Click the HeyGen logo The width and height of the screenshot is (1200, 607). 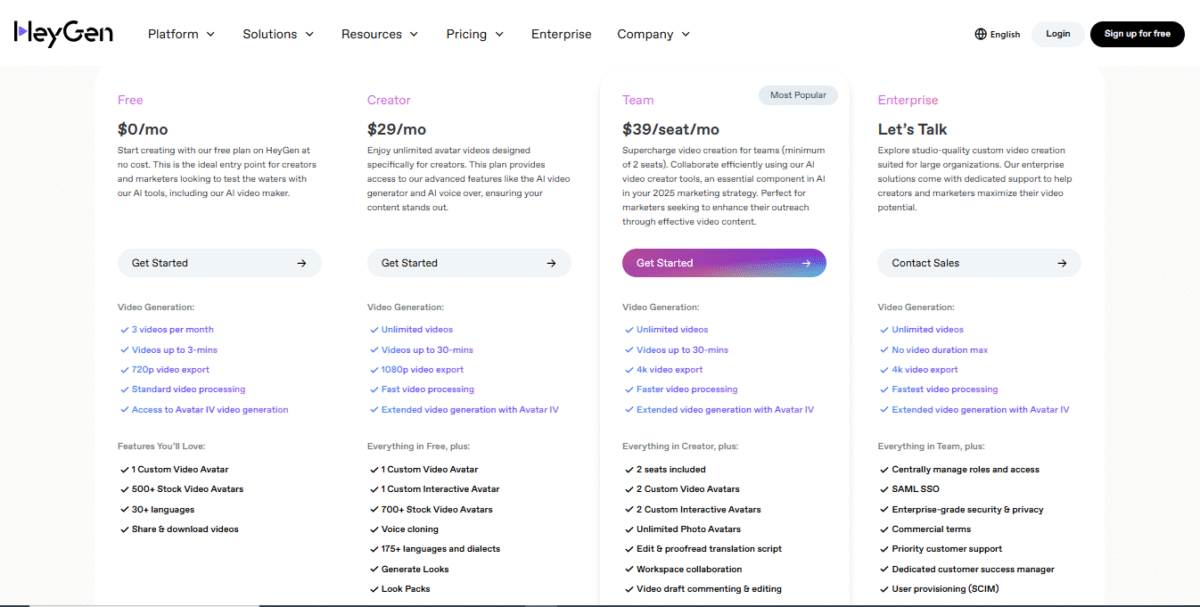tap(62, 33)
